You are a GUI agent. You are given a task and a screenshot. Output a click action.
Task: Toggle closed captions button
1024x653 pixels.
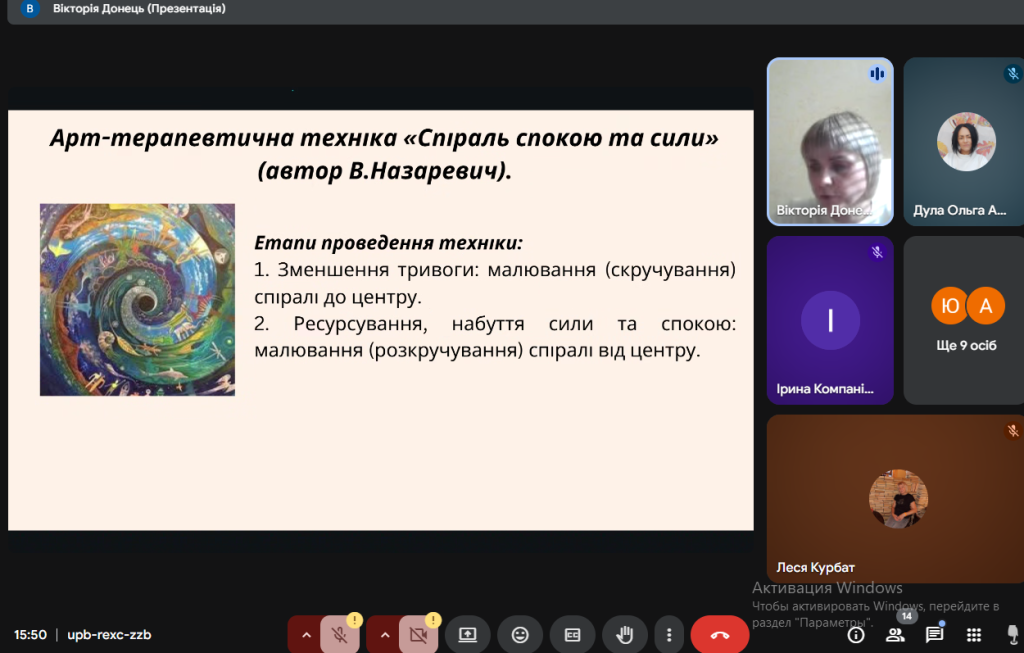(x=572, y=635)
